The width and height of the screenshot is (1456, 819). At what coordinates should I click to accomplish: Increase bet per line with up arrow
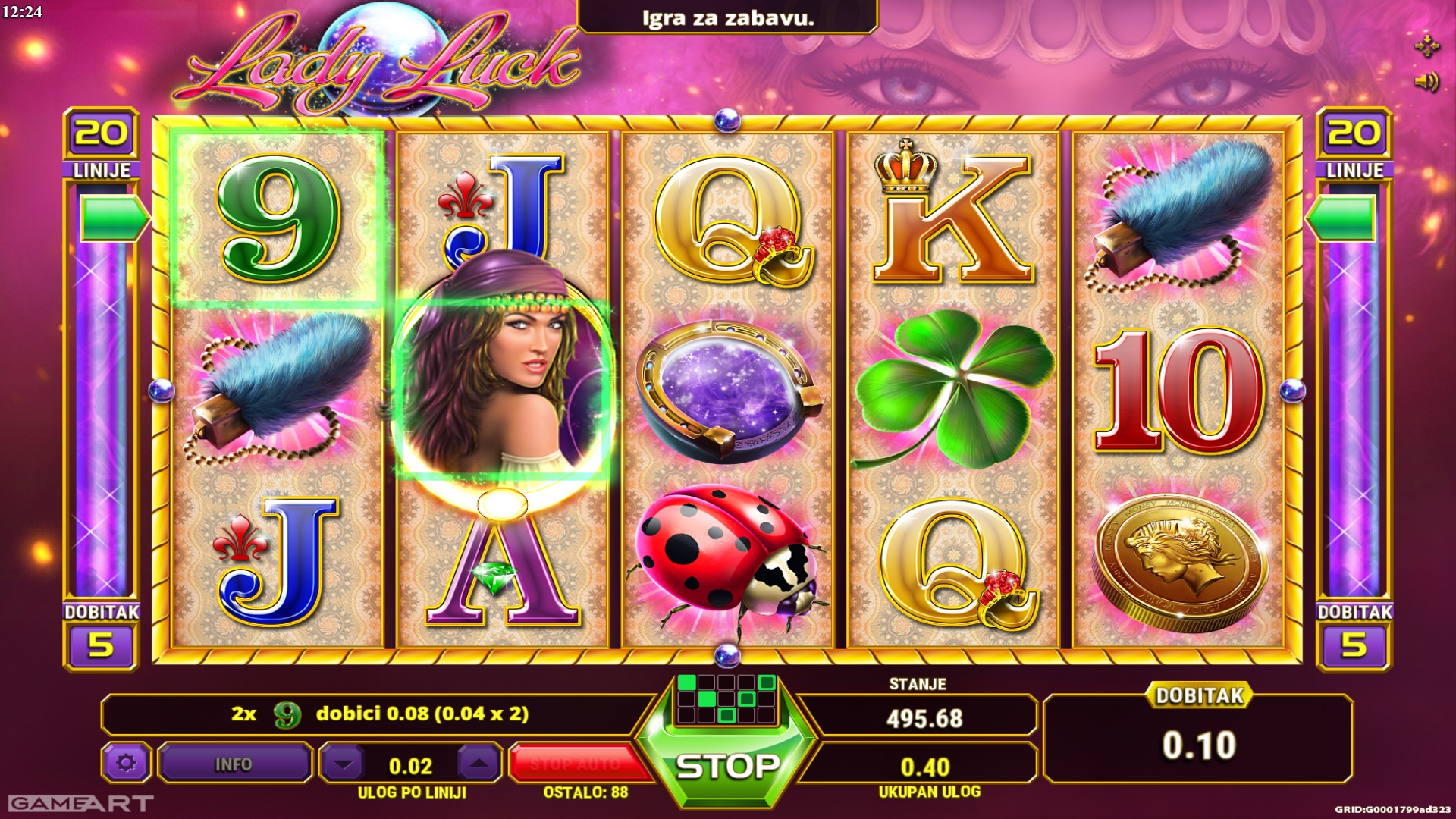pyautogui.click(x=479, y=764)
